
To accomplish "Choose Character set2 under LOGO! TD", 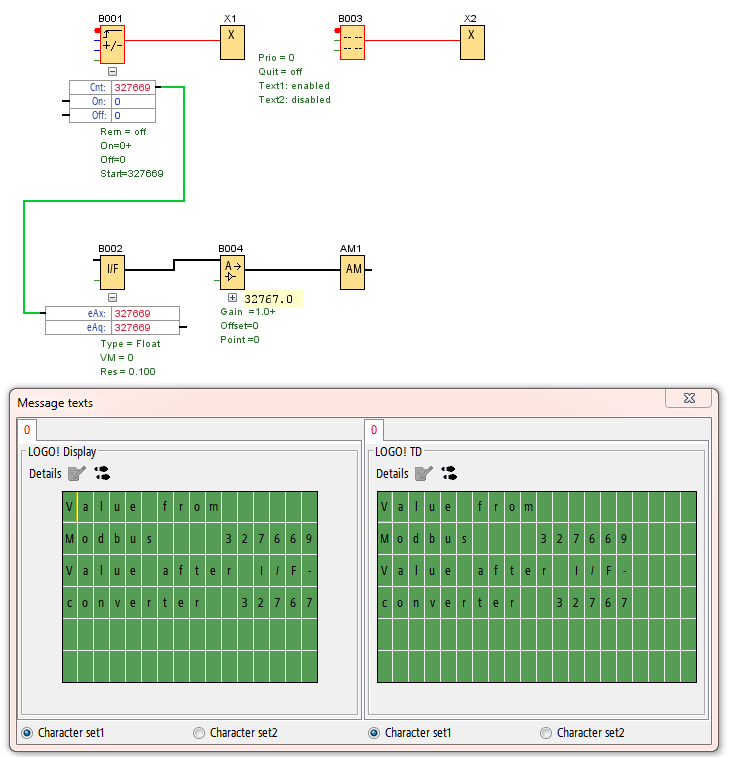I will [x=546, y=733].
